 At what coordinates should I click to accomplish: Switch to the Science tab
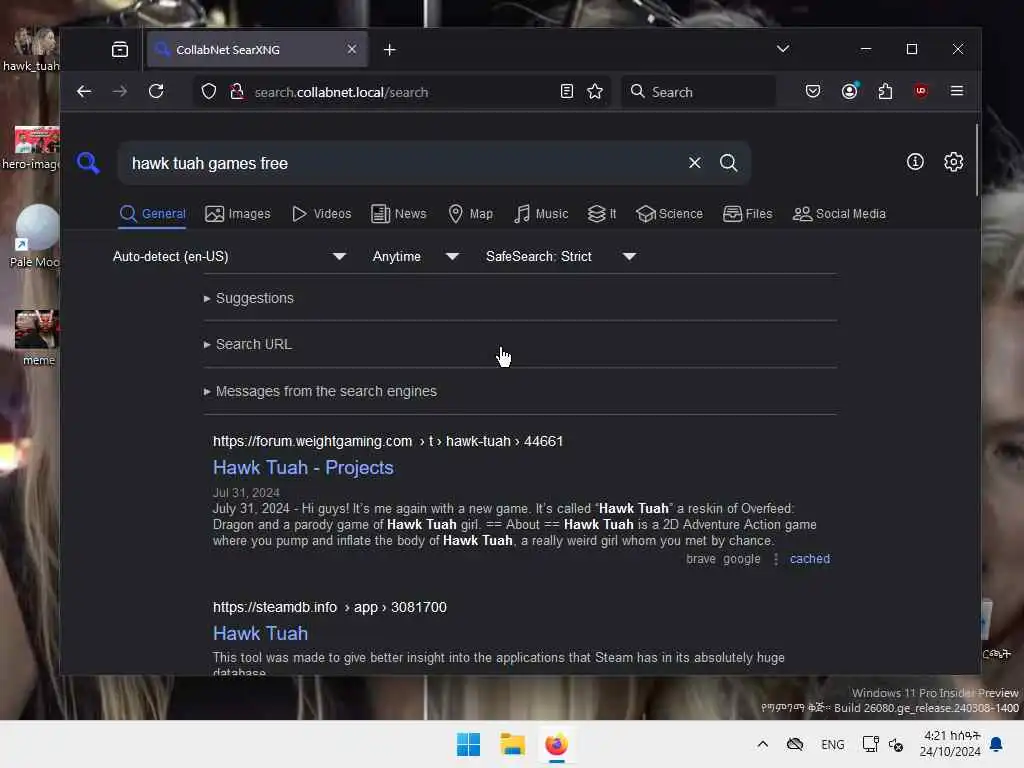pos(669,214)
